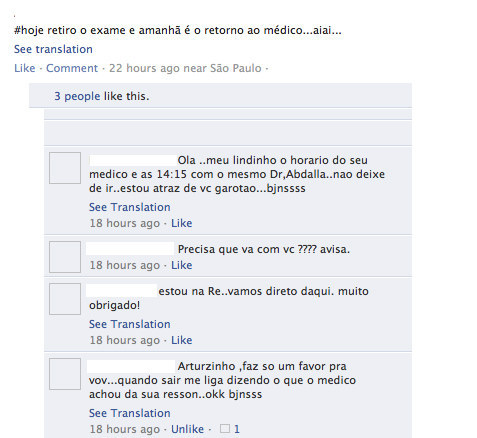See Translation of the Dr. Abdalla comment
Image resolution: width=477 pixels, height=438 pixels.
tap(130, 207)
